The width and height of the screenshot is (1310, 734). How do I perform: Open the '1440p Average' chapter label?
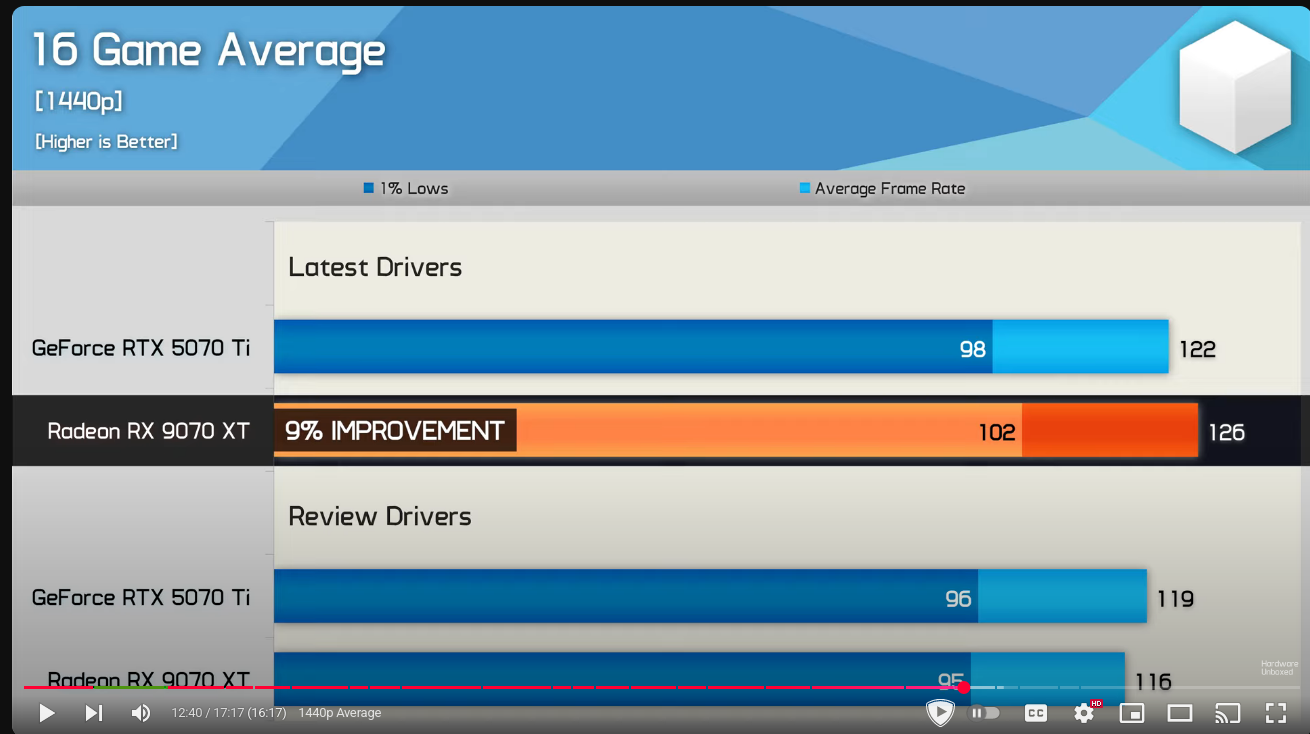[x=340, y=713]
